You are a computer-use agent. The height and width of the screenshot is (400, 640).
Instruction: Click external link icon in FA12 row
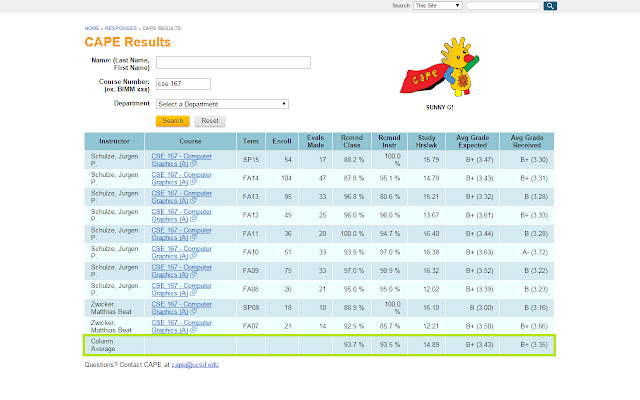click(192, 219)
